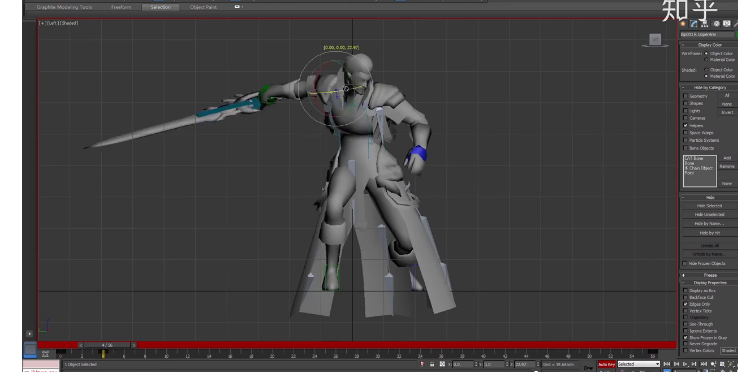Toggle the Geometry hide category checkbox
This screenshot has width=738, height=372.
pyautogui.click(x=685, y=96)
